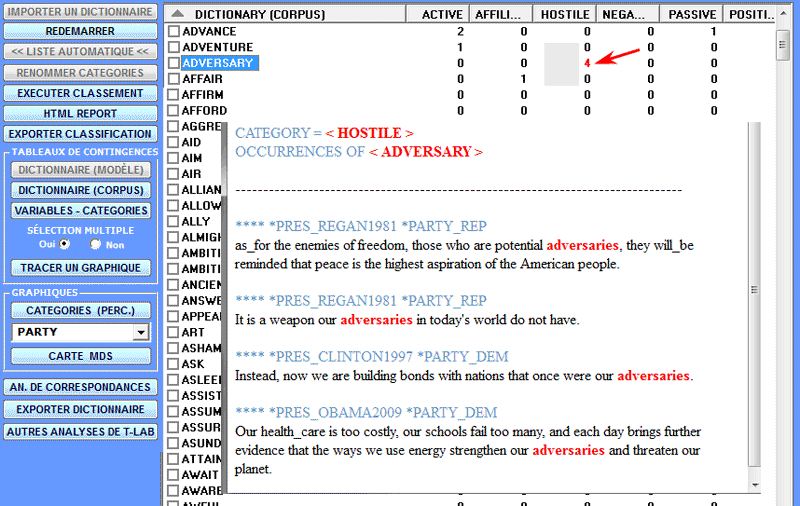
Task: Click the NEGA... column header
Action: 627,14
